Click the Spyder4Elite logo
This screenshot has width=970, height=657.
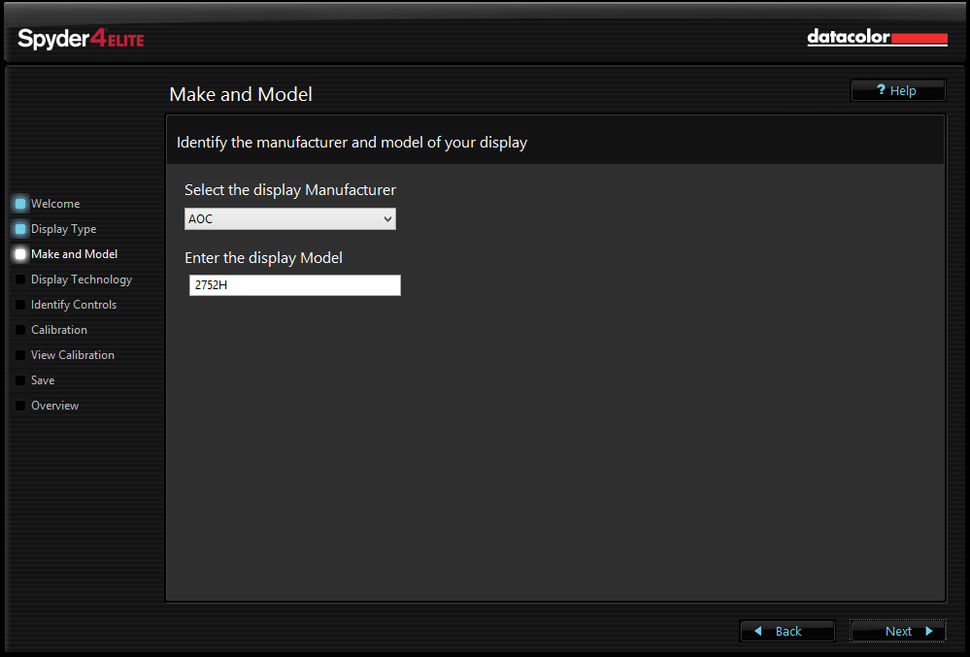click(80, 38)
